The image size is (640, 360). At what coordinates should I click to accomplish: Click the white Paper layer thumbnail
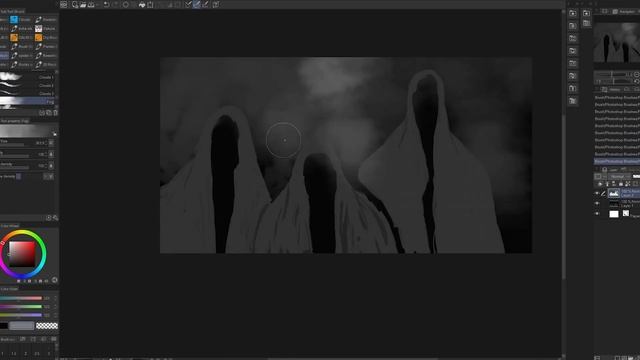click(614, 214)
